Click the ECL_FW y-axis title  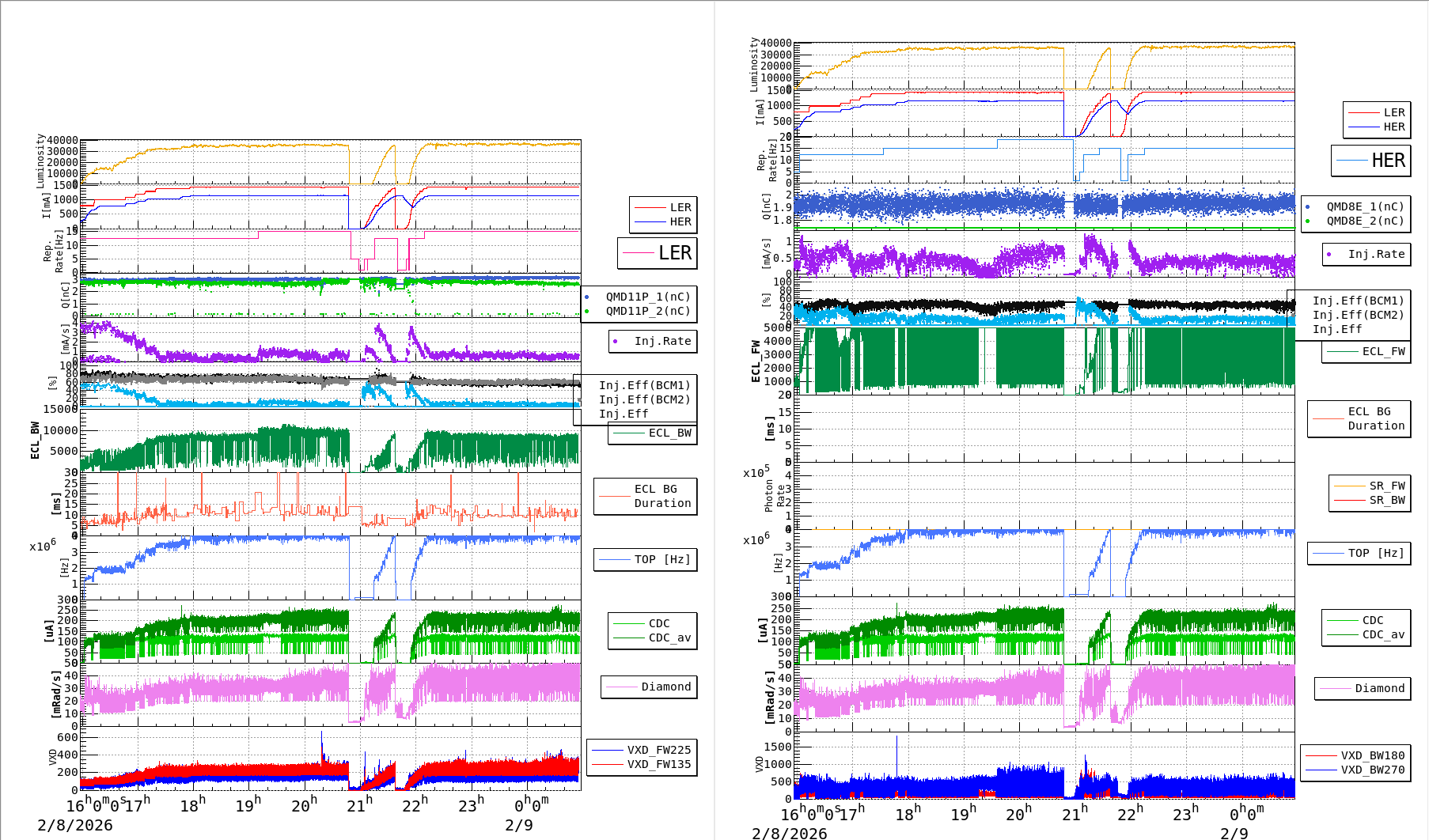755,361
